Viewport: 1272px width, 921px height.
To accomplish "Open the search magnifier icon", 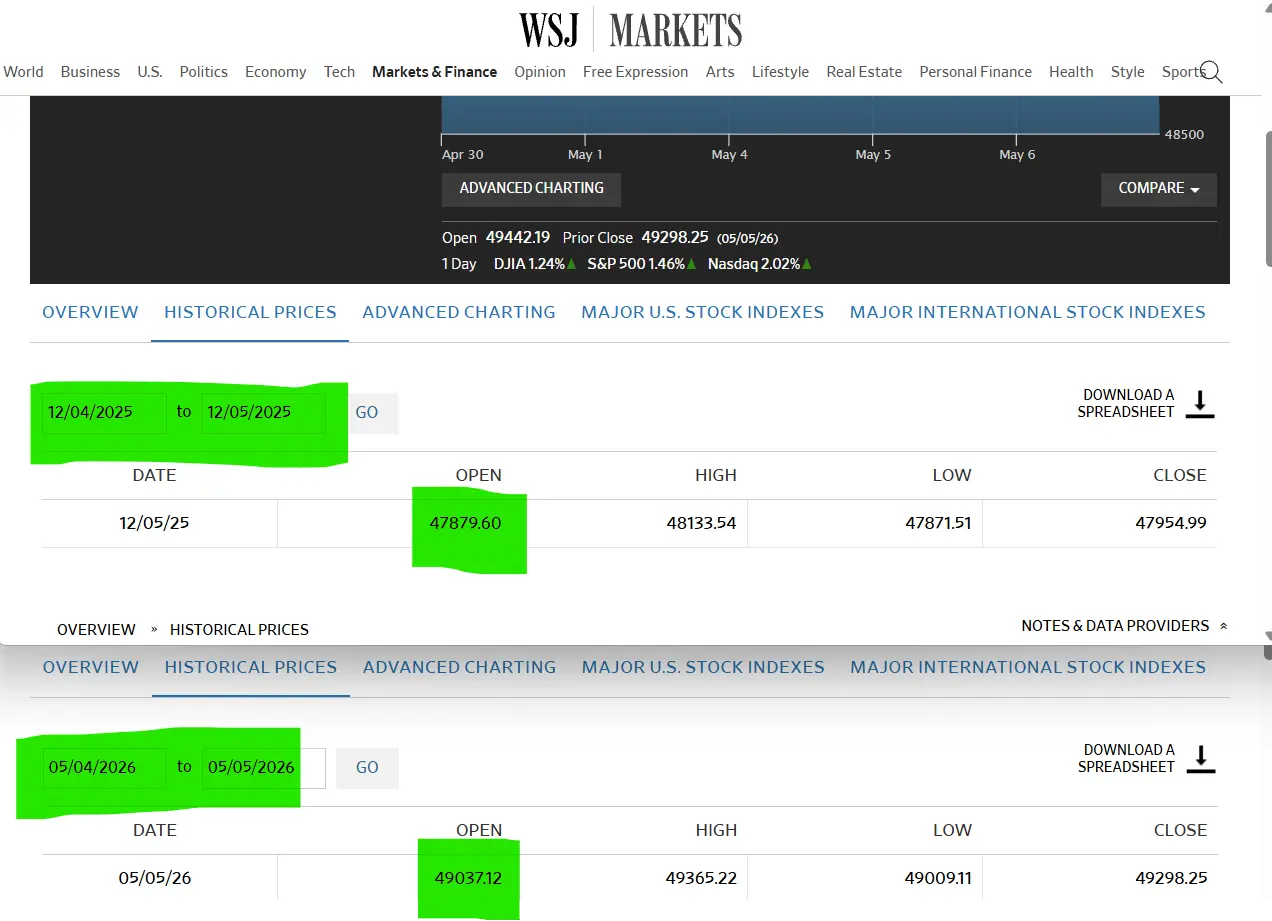I will coord(1210,72).
